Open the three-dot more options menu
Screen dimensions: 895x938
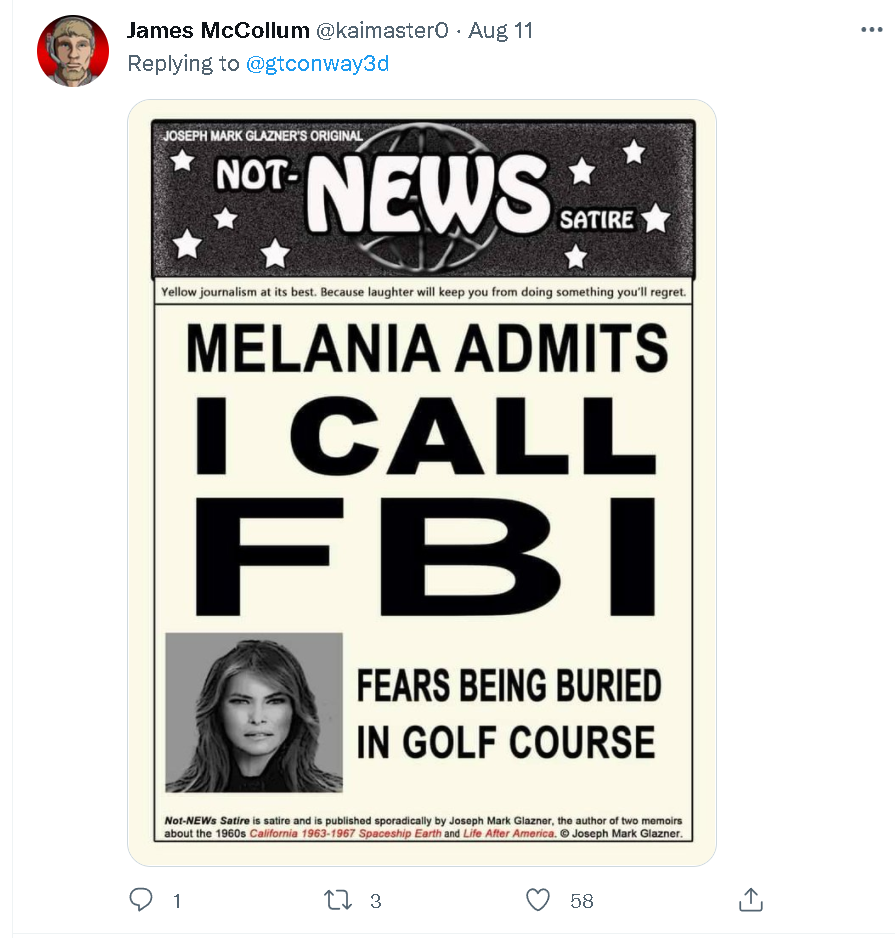(872, 30)
